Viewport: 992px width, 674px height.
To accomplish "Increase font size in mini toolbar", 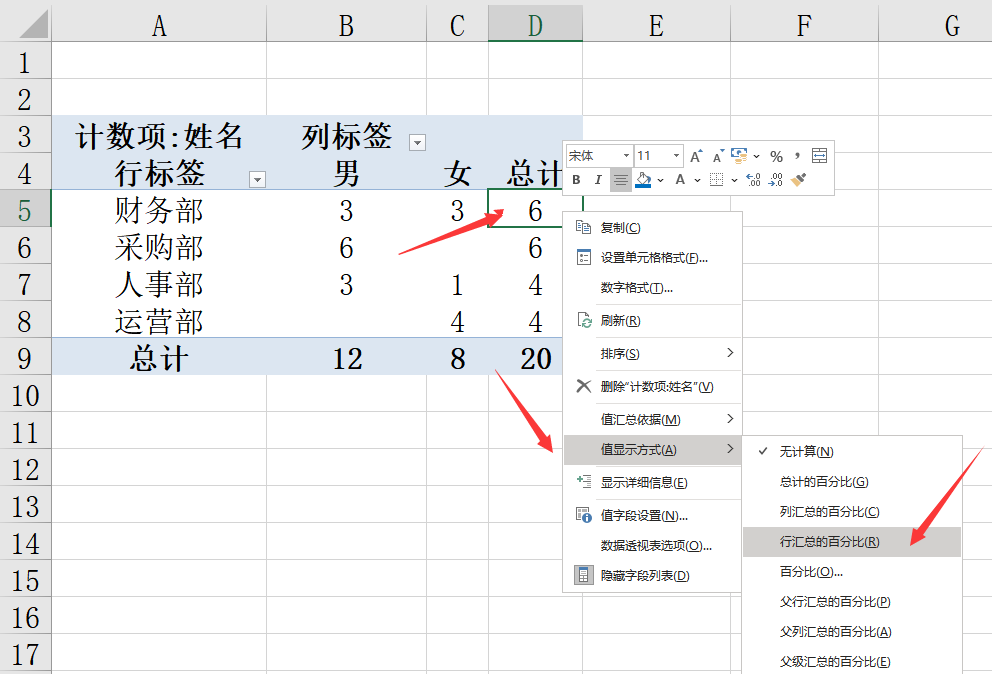I will click(x=696, y=156).
